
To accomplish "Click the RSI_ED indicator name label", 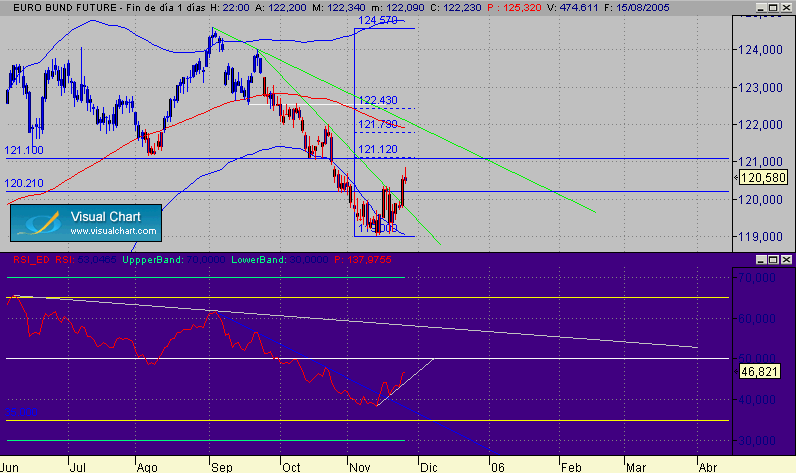I will 31,260.
